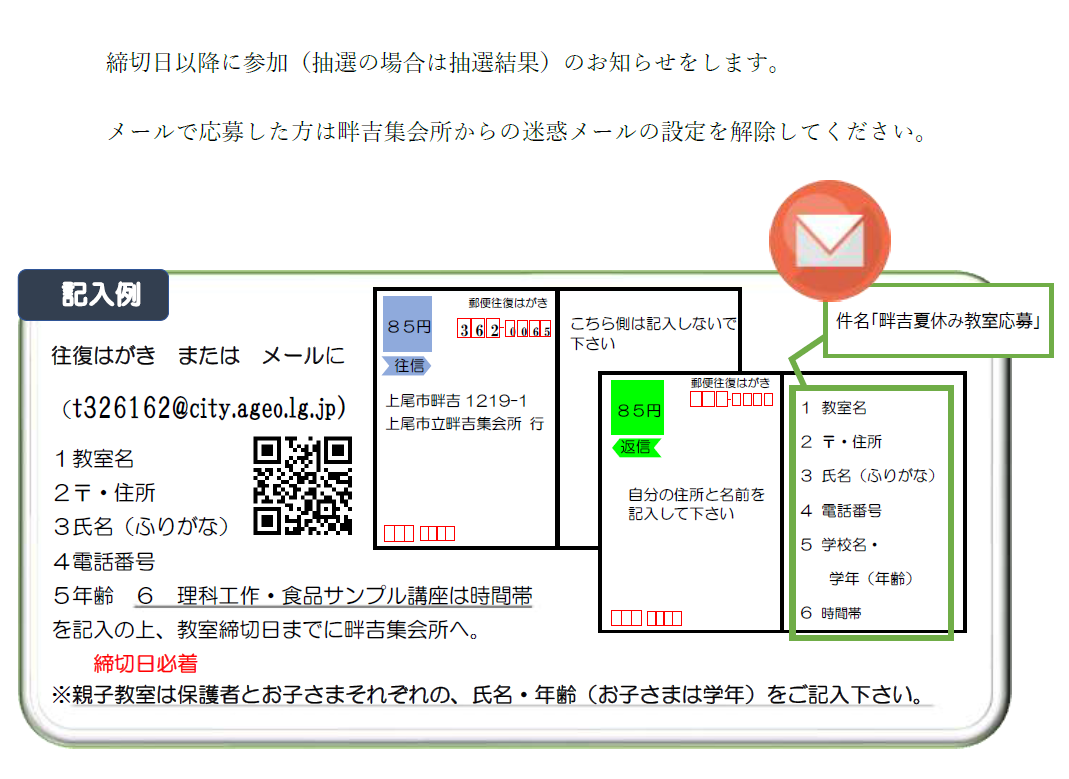The height and width of the screenshot is (779, 1069).
Task: Click the blue 往信 ribbon label
Action: 407,366
